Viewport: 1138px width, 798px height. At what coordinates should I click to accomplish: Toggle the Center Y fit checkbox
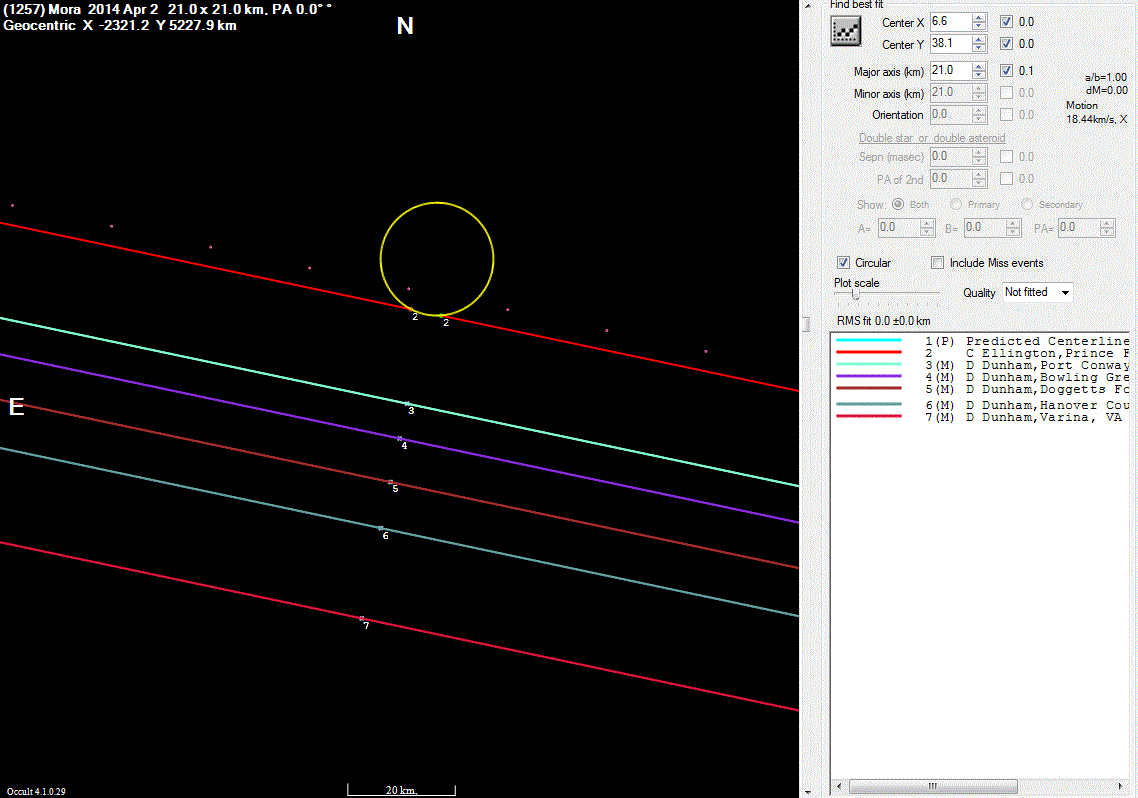click(1006, 44)
